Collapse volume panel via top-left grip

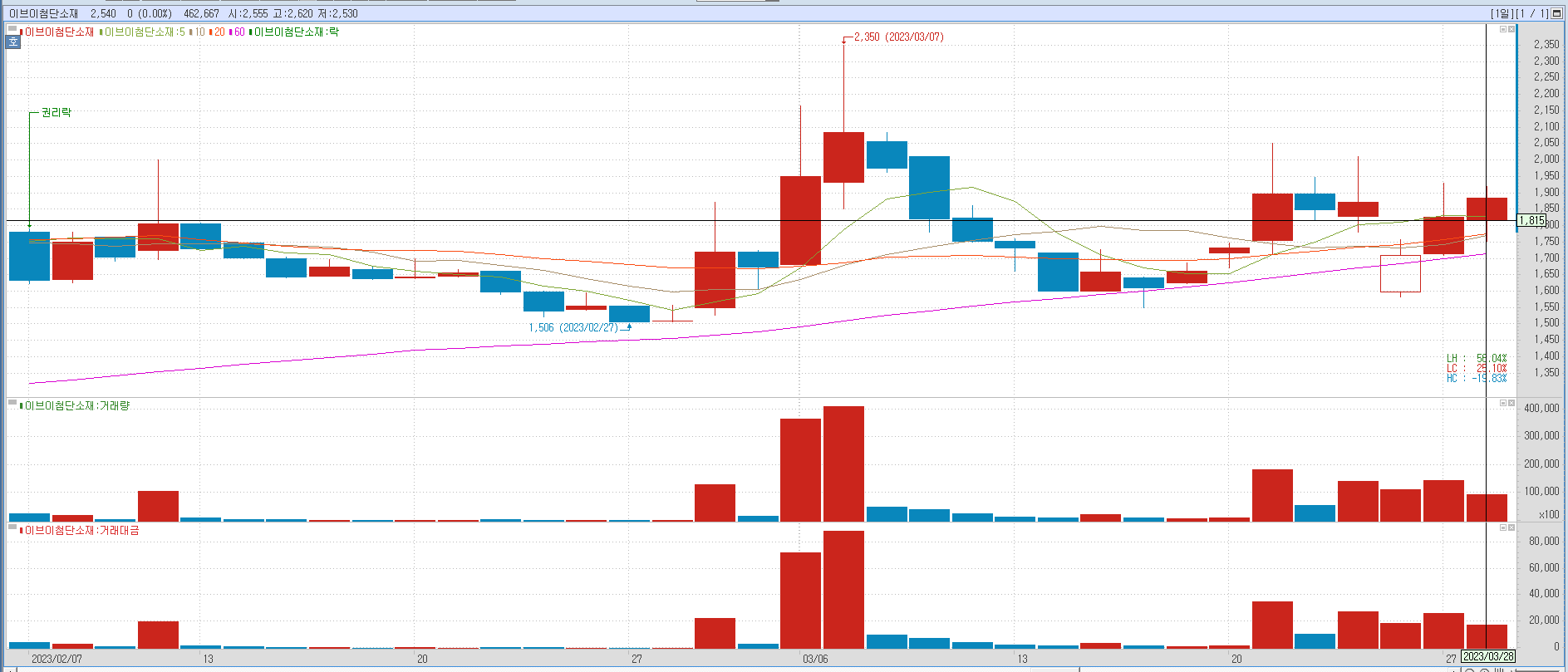click(12, 403)
